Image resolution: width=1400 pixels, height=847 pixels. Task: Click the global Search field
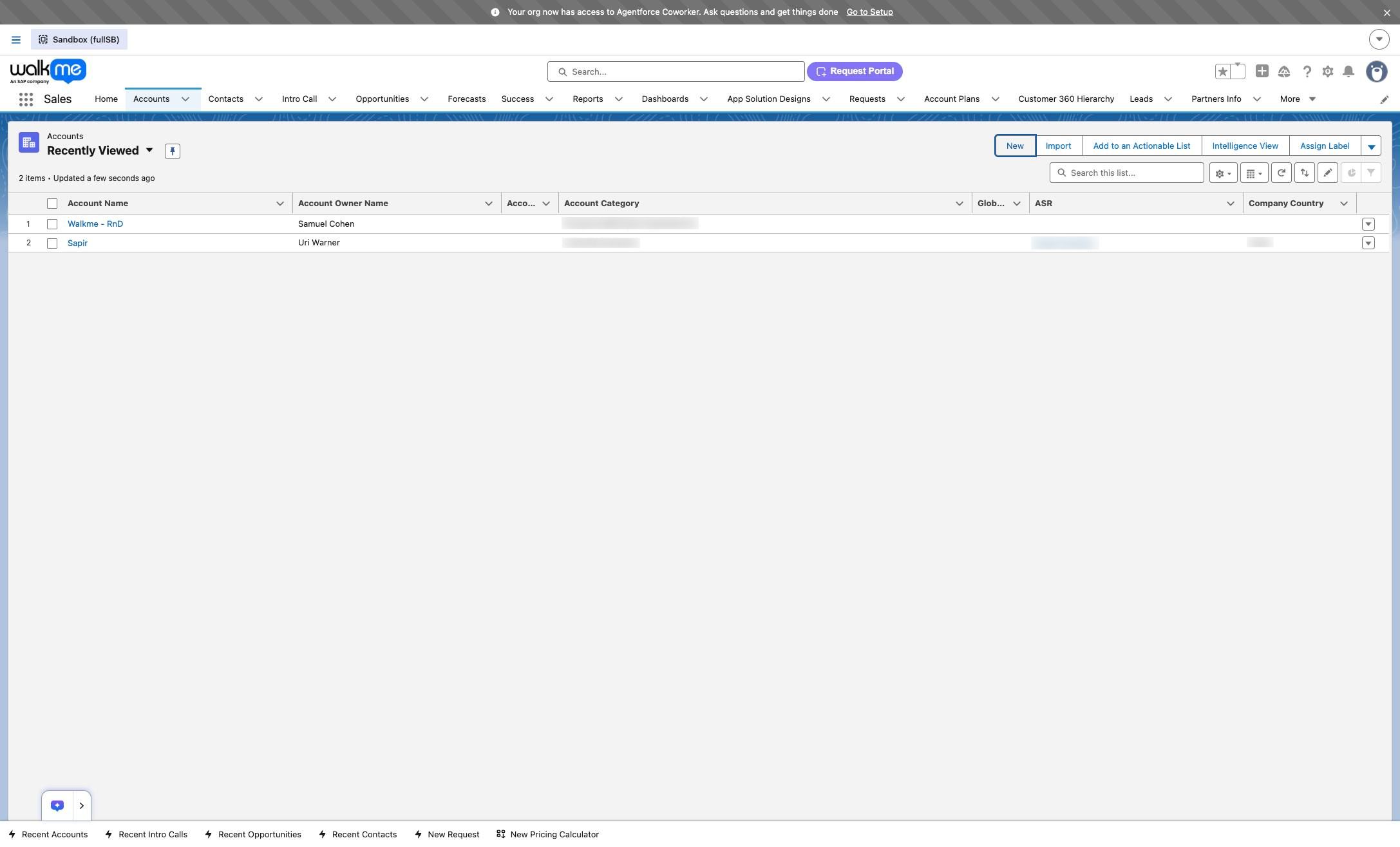coord(676,71)
